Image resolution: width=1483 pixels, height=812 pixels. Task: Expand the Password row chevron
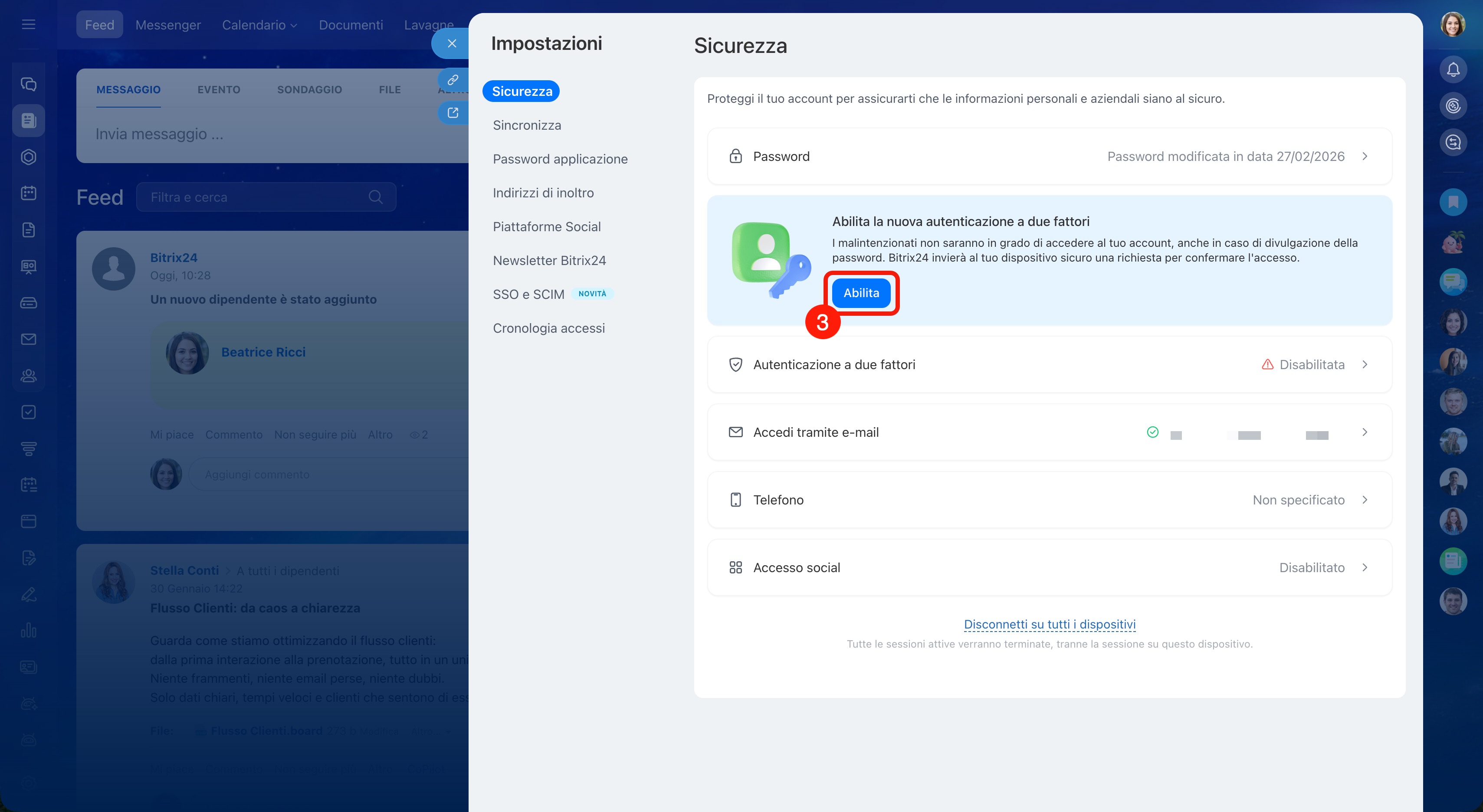[x=1365, y=157]
